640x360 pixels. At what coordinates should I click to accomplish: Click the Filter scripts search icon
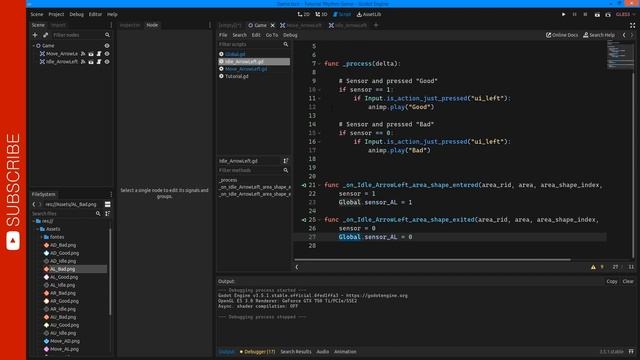[x=286, y=44]
